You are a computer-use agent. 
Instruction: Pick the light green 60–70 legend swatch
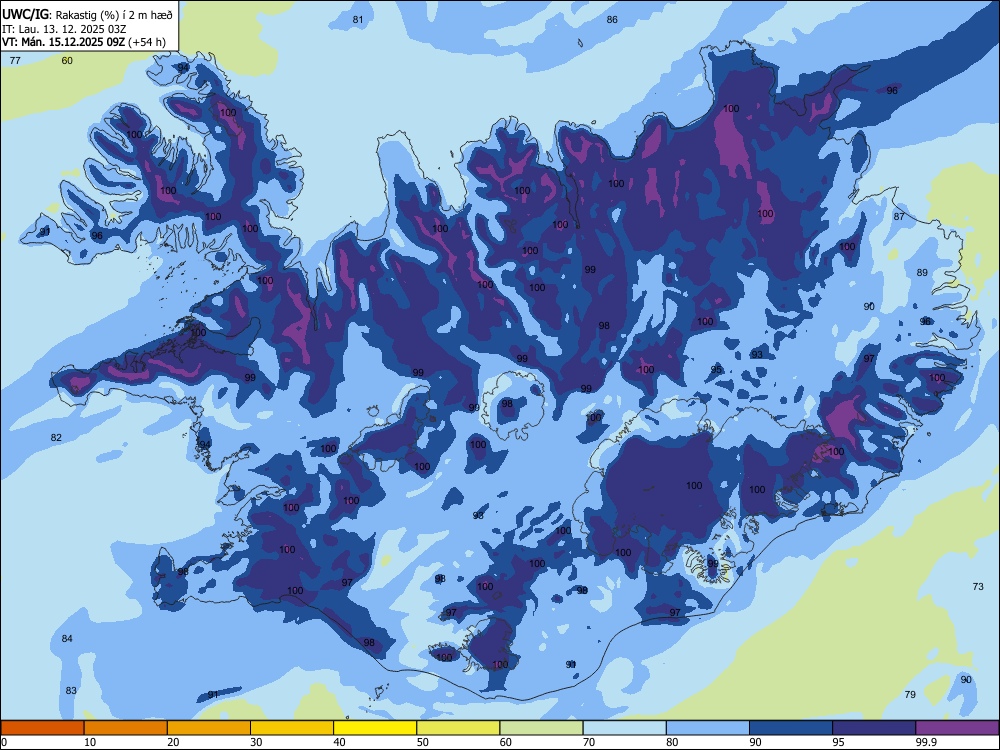[x=541, y=728]
